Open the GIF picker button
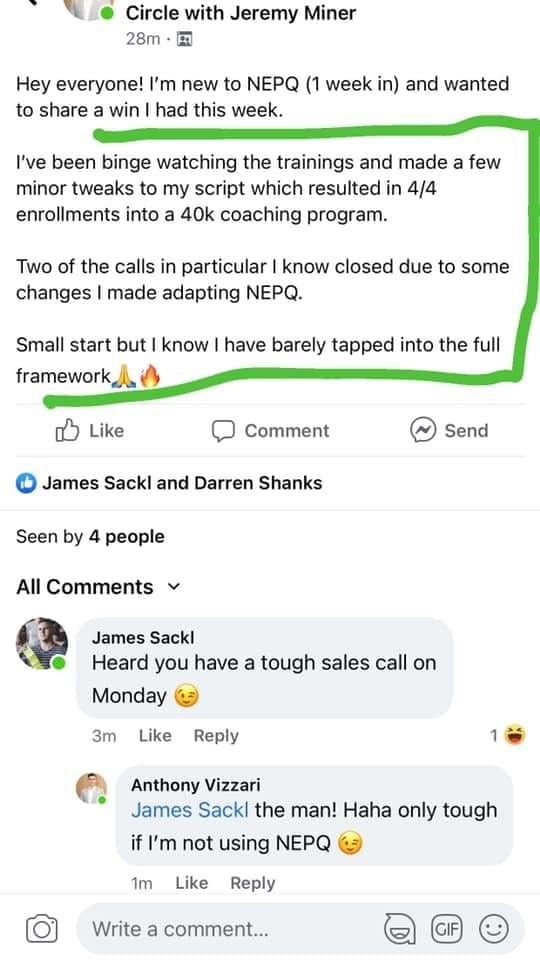Image resolution: width=540 pixels, height=960 pixels. pos(447,929)
